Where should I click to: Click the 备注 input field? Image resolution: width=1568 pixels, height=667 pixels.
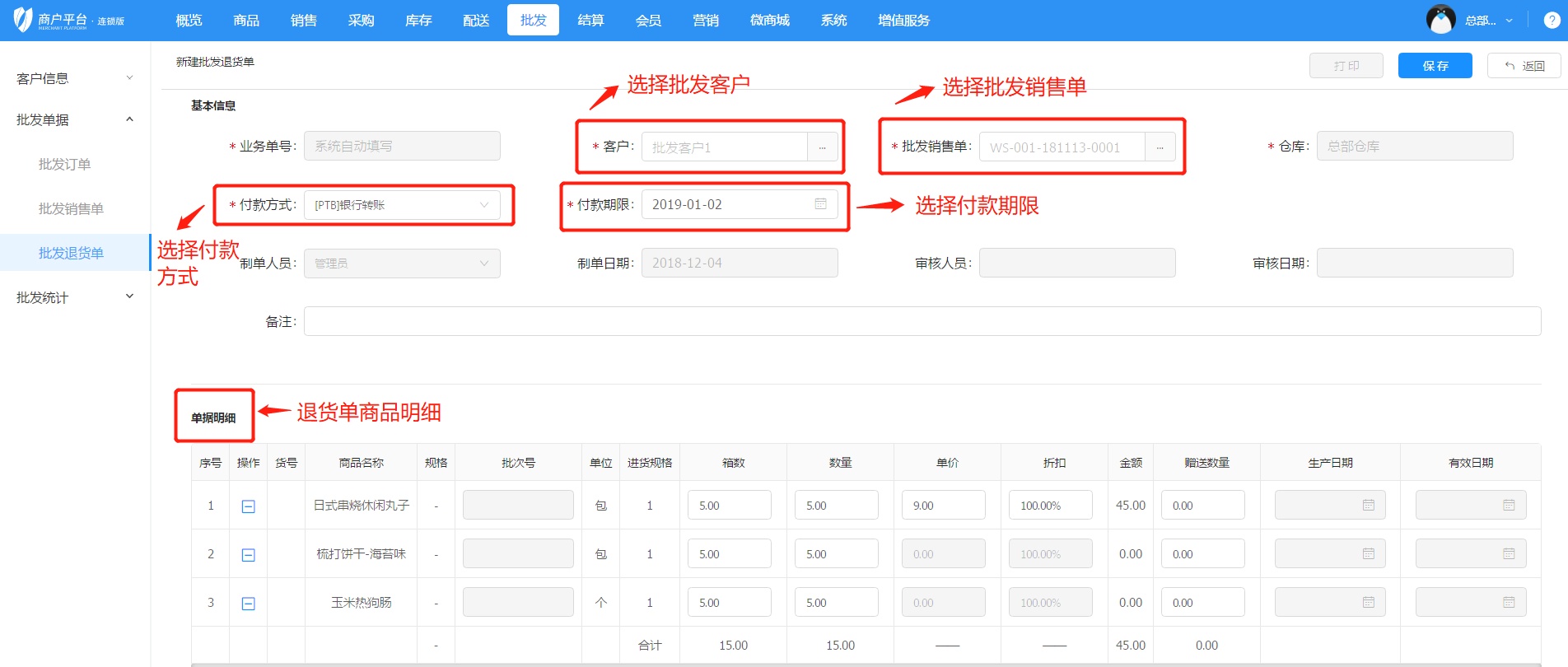tap(922, 322)
